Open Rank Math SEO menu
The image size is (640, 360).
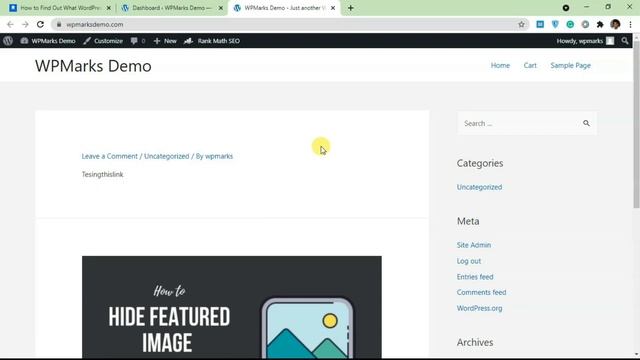coord(212,41)
